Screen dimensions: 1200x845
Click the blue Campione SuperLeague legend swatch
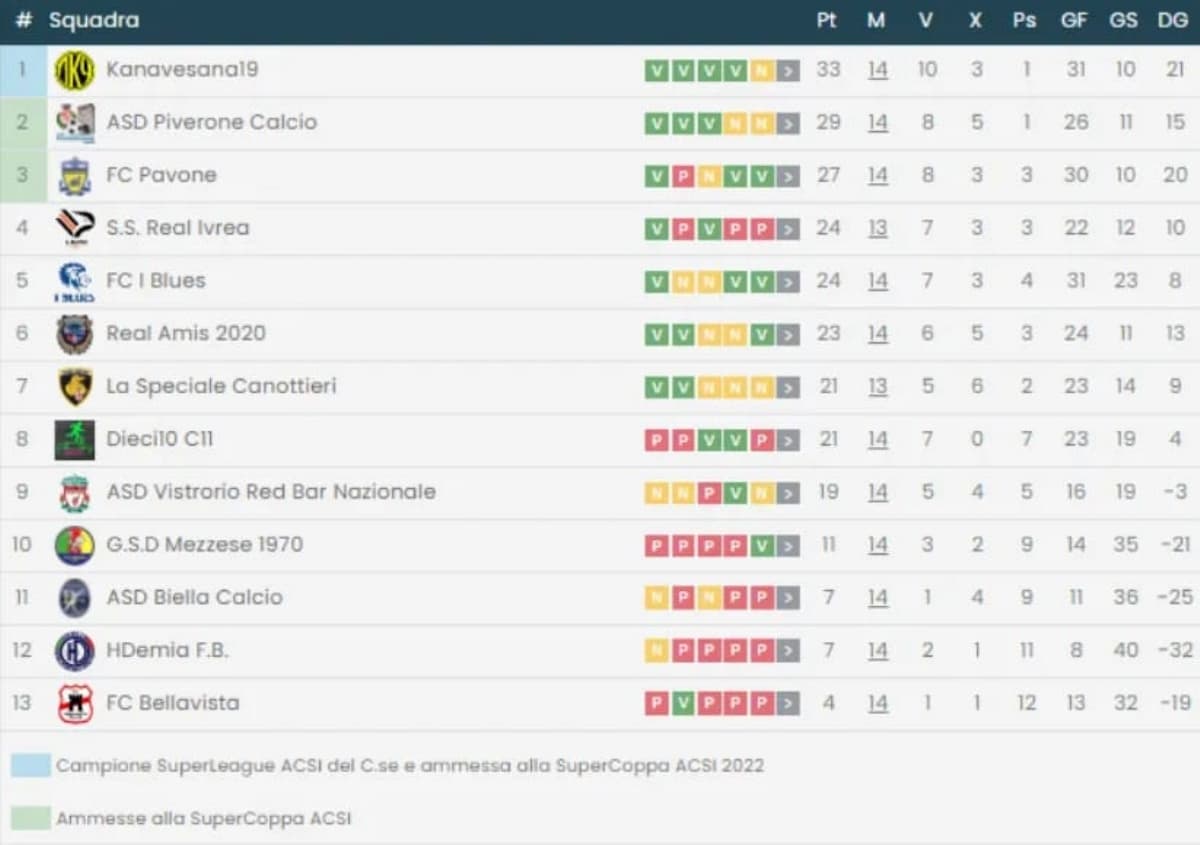pyautogui.click(x=30, y=766)
